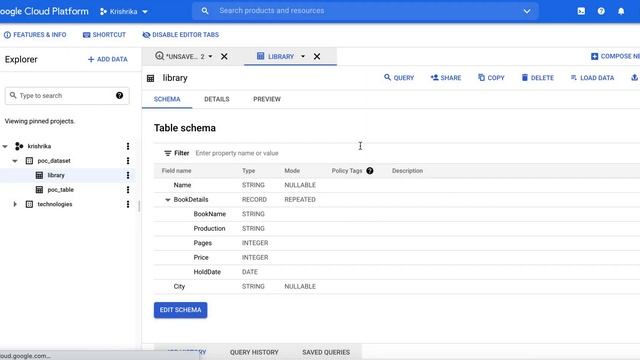Click the Edit Schema button

point(180,310)
